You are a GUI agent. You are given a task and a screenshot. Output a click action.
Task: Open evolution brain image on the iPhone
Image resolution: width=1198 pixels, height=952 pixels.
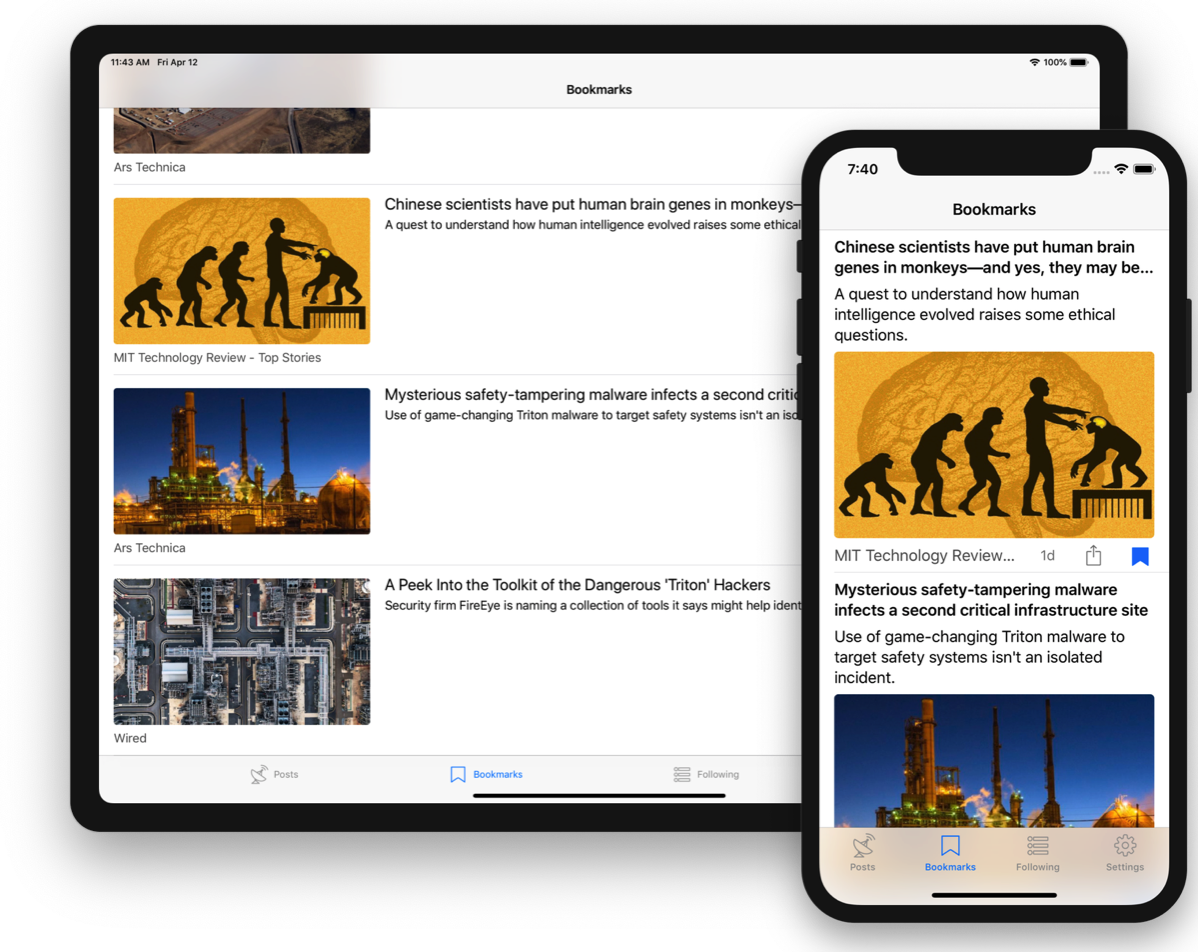coord(994,445)
